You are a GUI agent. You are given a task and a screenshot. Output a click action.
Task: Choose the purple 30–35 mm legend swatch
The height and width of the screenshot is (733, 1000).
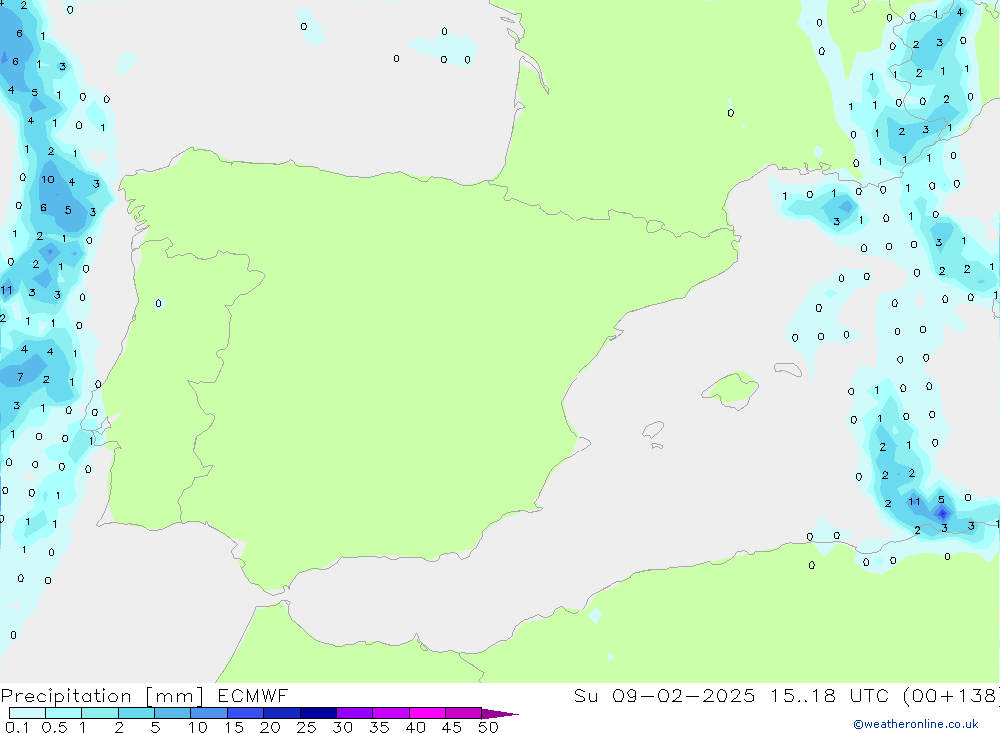tap(354, 714)
